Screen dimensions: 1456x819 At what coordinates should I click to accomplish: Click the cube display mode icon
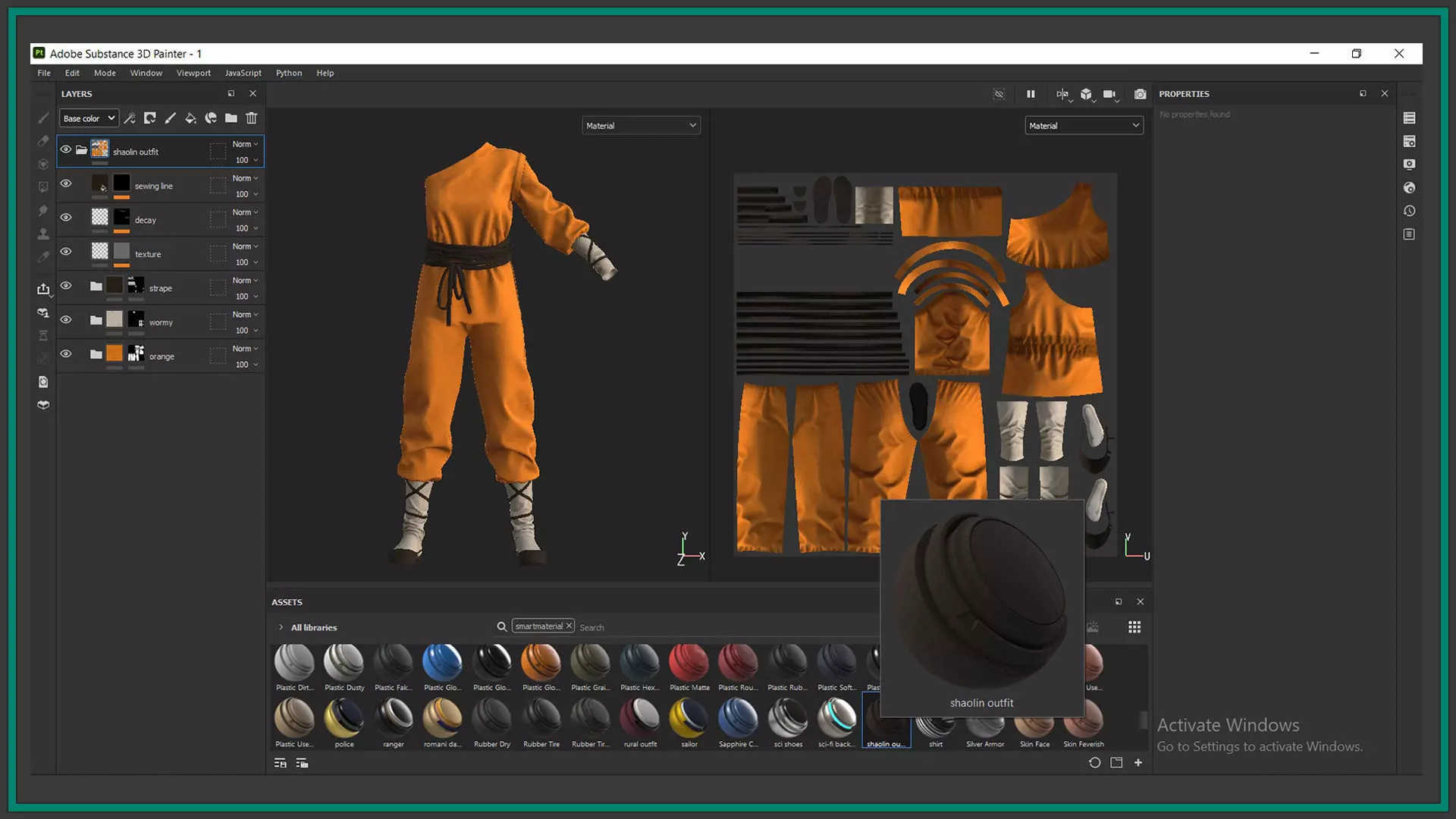1087,94
